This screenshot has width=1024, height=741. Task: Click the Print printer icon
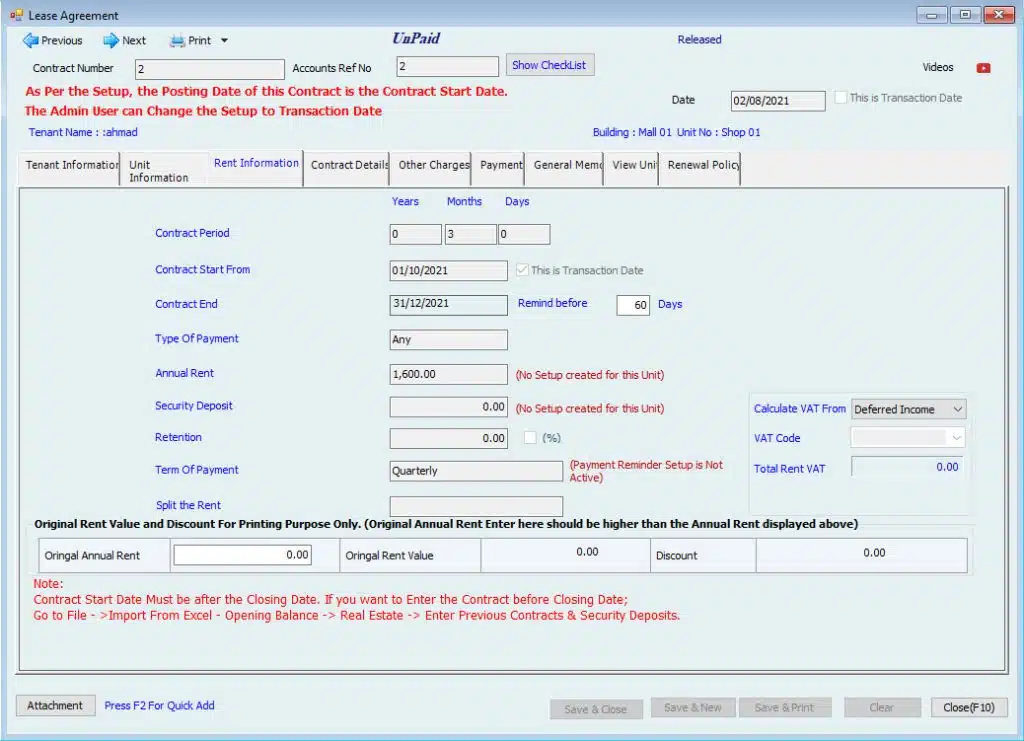(177, 40)
